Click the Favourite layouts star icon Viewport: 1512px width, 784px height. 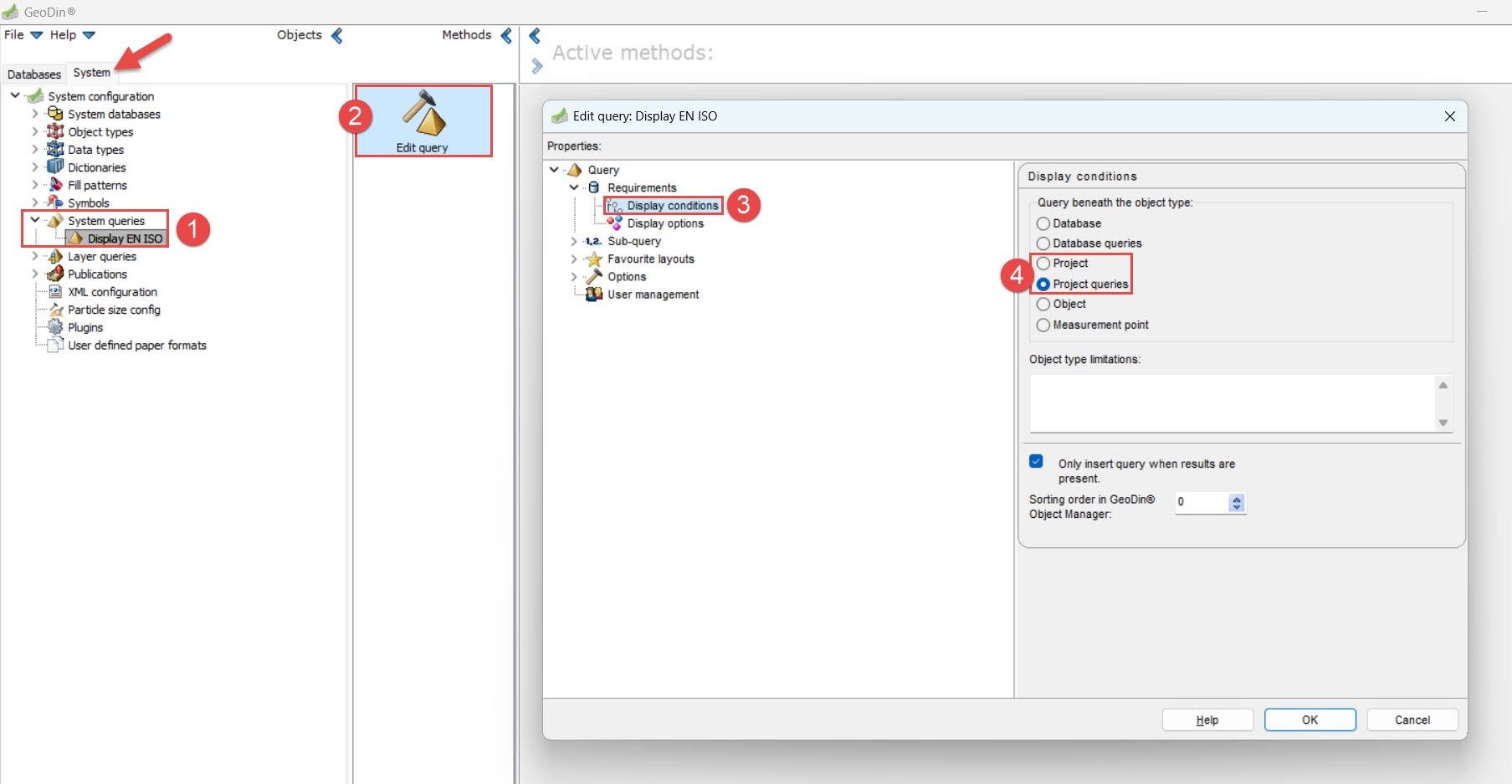(x=594, y=259)
